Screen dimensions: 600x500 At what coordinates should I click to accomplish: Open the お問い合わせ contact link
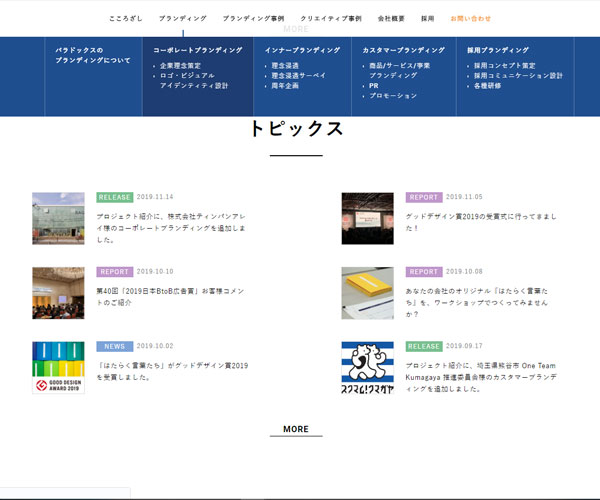coord(470,18)
